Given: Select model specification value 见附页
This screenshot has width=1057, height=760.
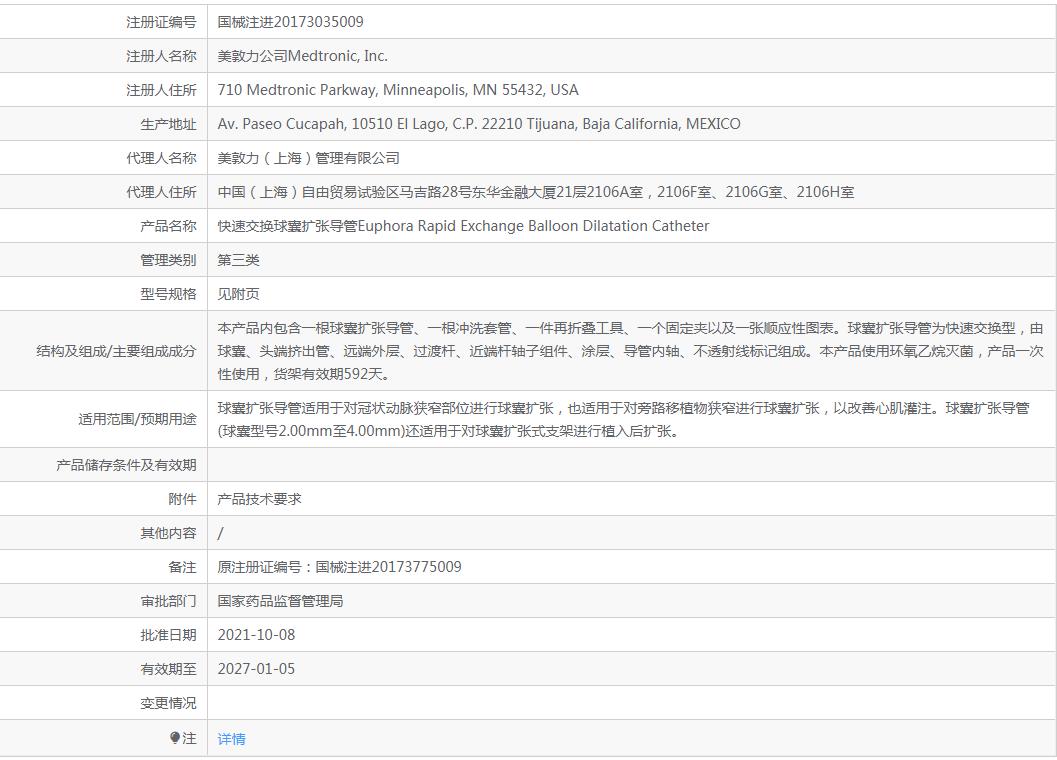Looking at the screenshot, I should pos(238,294).
